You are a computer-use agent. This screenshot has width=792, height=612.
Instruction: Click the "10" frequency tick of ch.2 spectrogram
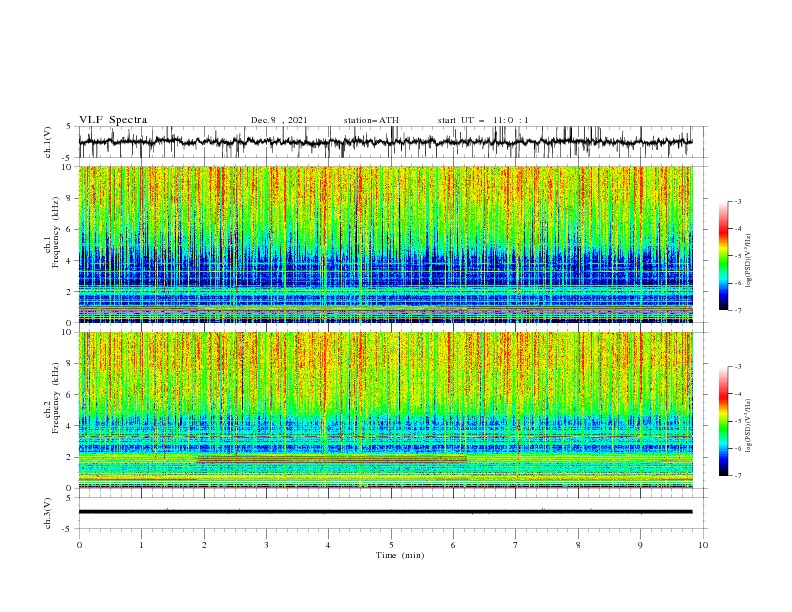tap(67, 332)
